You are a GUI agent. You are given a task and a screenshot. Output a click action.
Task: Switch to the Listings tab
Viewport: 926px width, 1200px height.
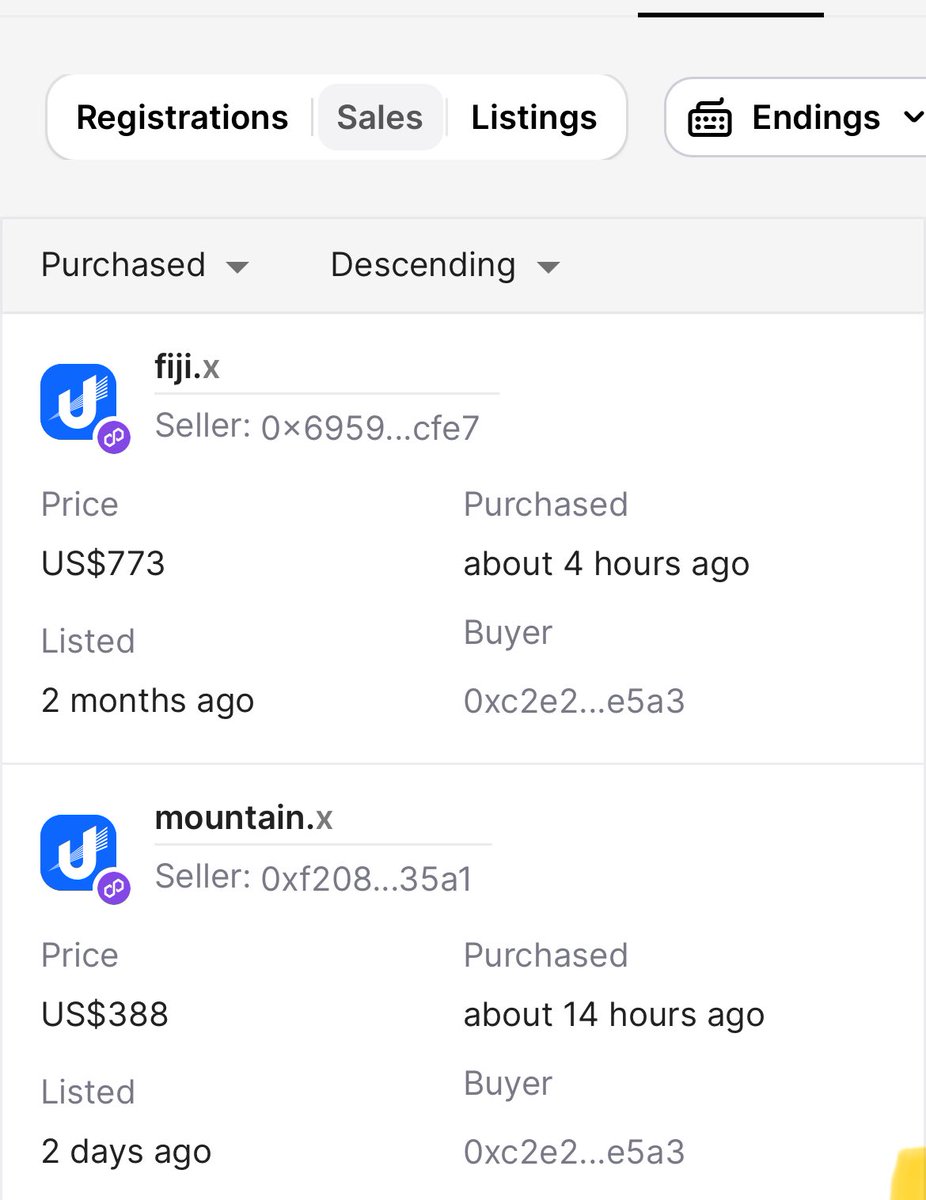click(534, 118)
